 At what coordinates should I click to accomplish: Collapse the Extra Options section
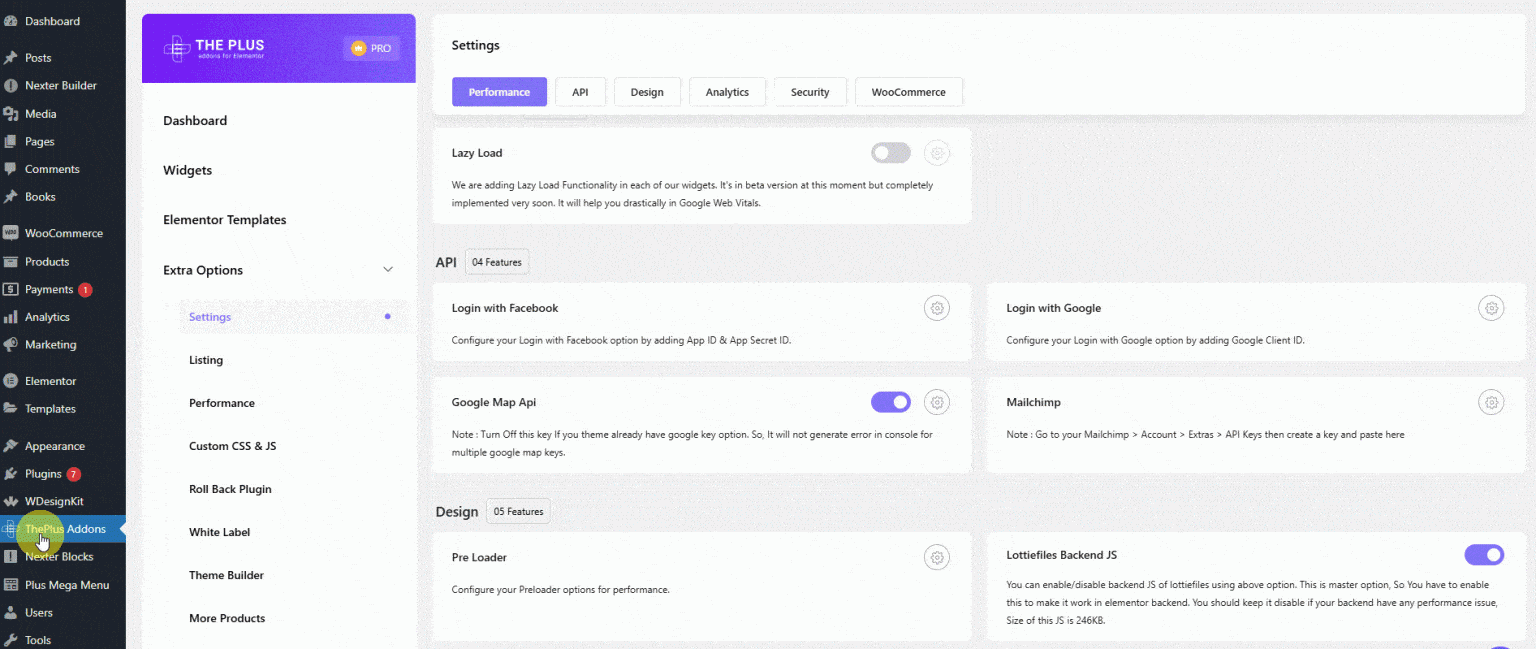tap(388, 269)
